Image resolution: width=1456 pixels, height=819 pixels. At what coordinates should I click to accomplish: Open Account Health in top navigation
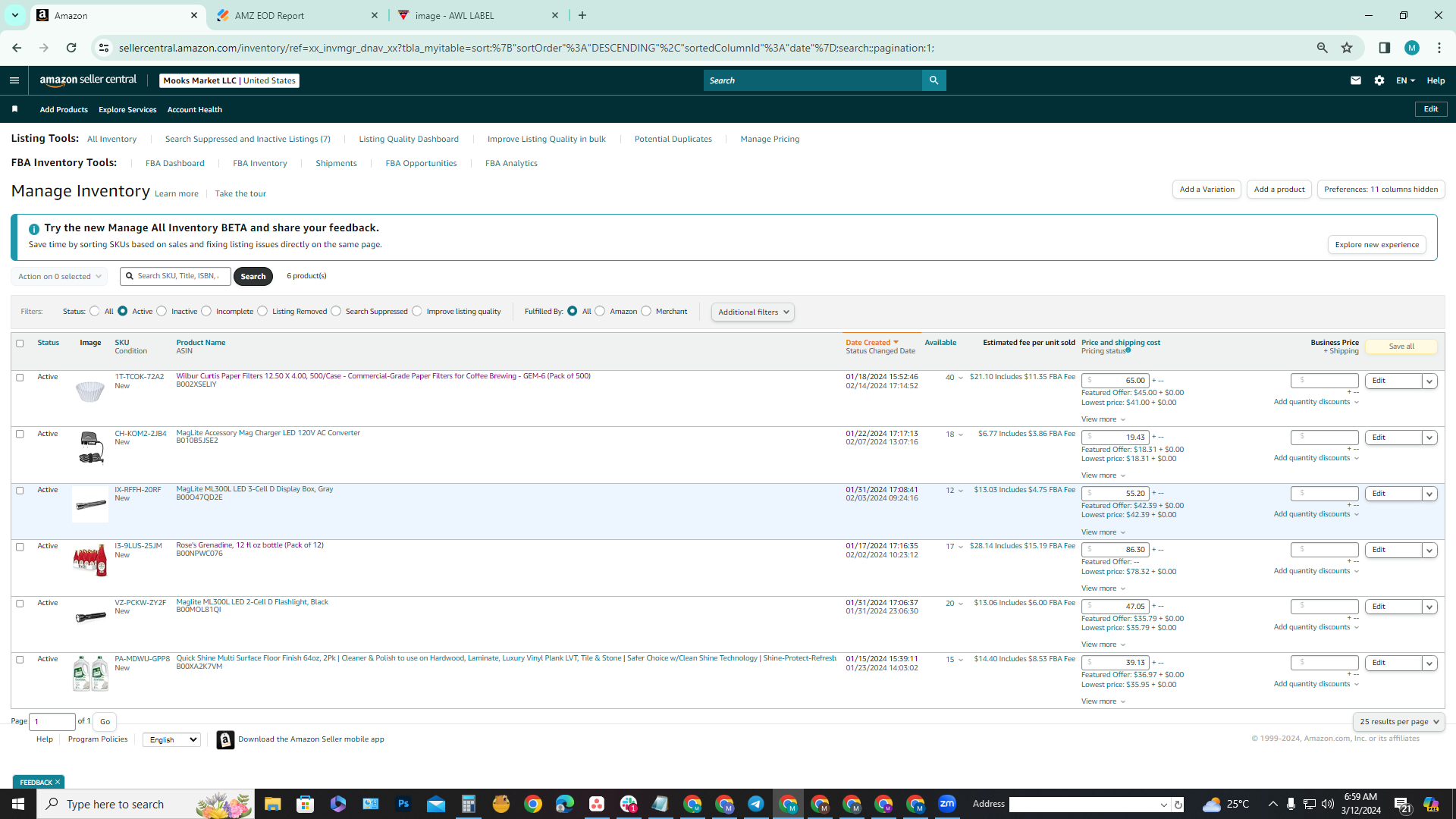point(195,110)
